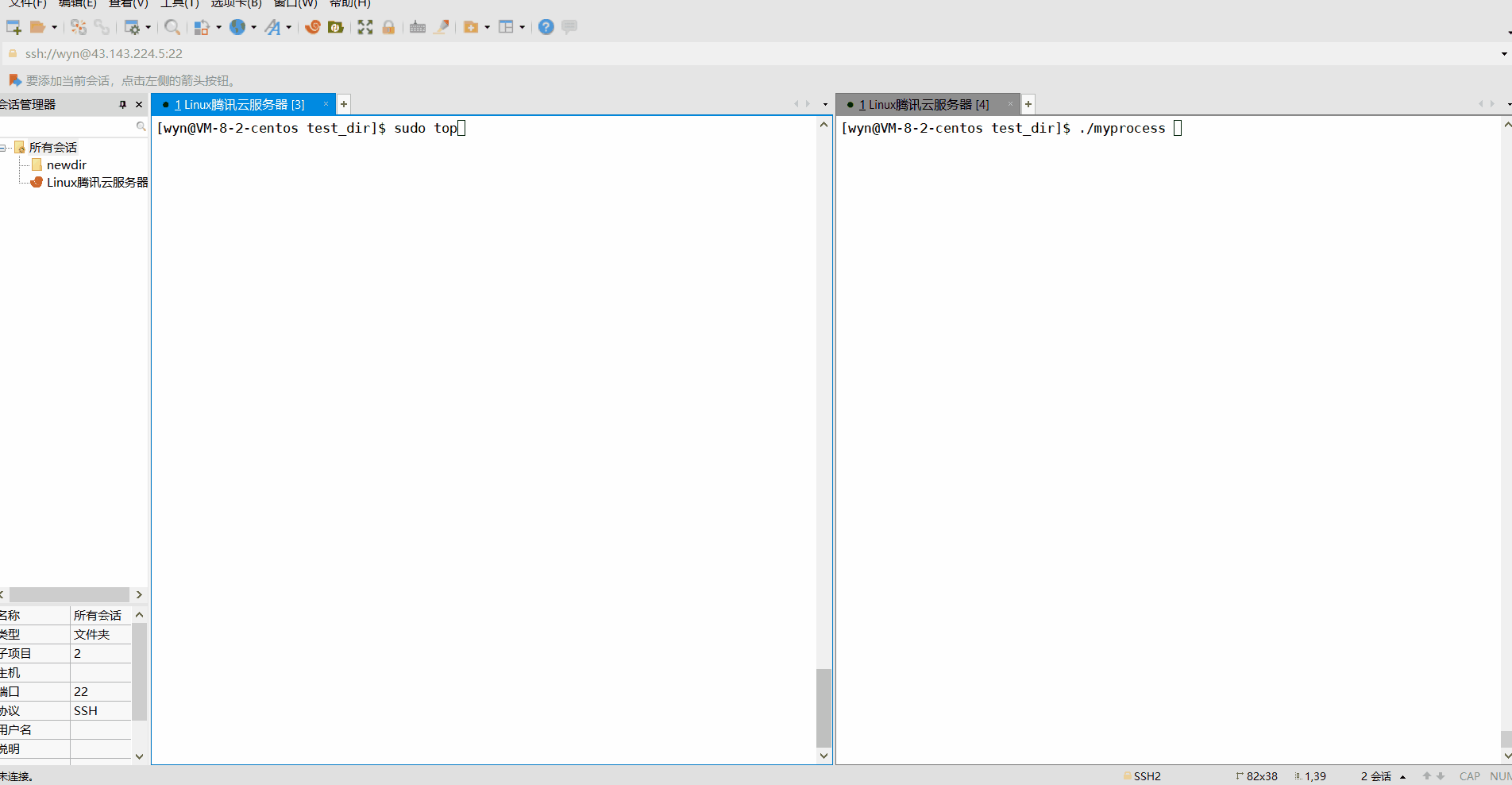Expand the color scheme dropdown arrow
Image resolution: width=1512 pixels, height=785 pixels.
coord(218,27)
